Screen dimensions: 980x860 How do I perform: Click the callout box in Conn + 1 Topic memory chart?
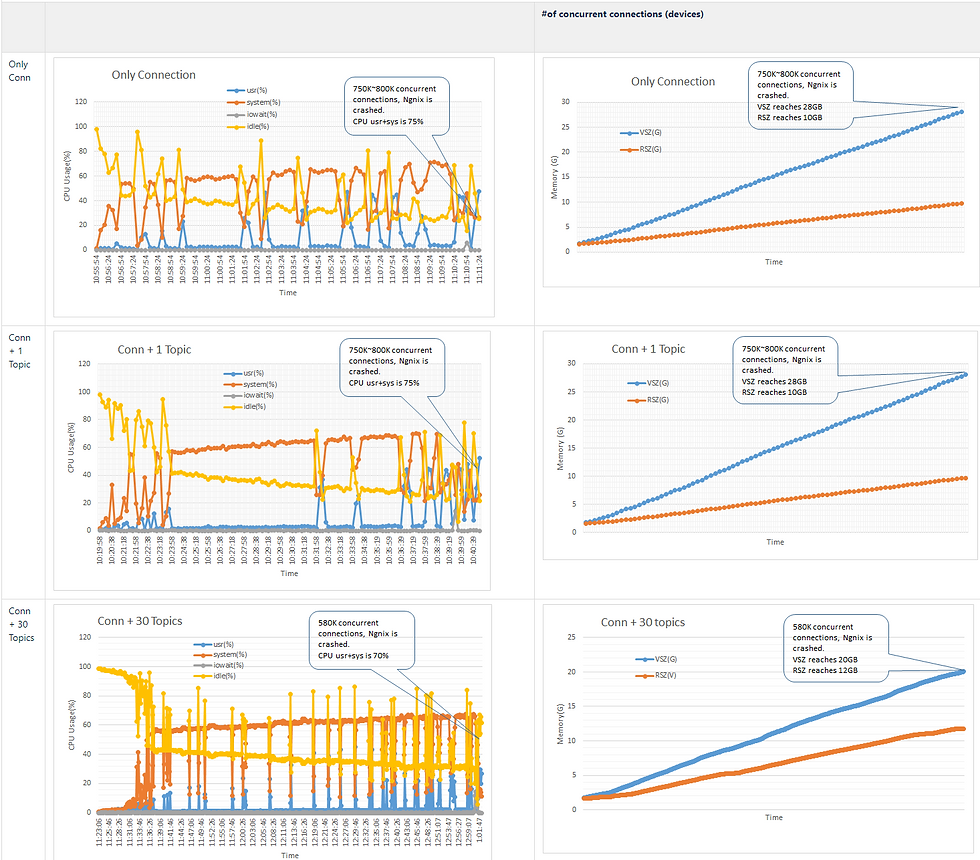785,371
